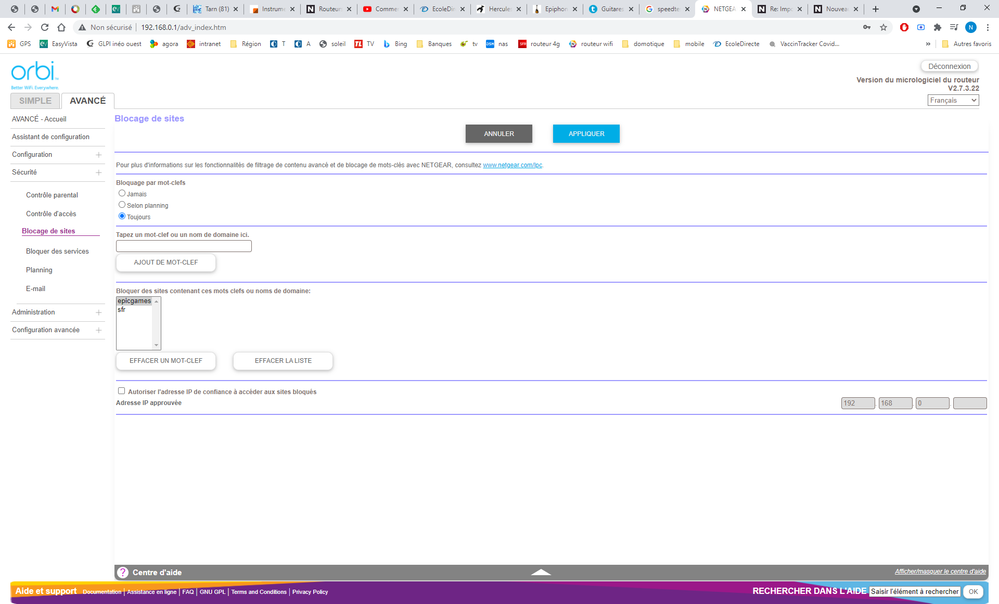This screenshot has height=604, width=999.
Task: Go back with the browser back arrow
Action: (11, 27)
